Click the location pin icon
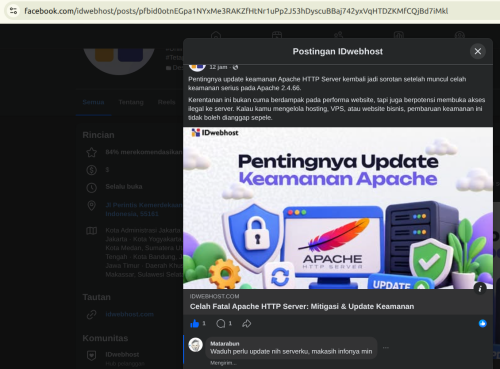 coord(92,206)
